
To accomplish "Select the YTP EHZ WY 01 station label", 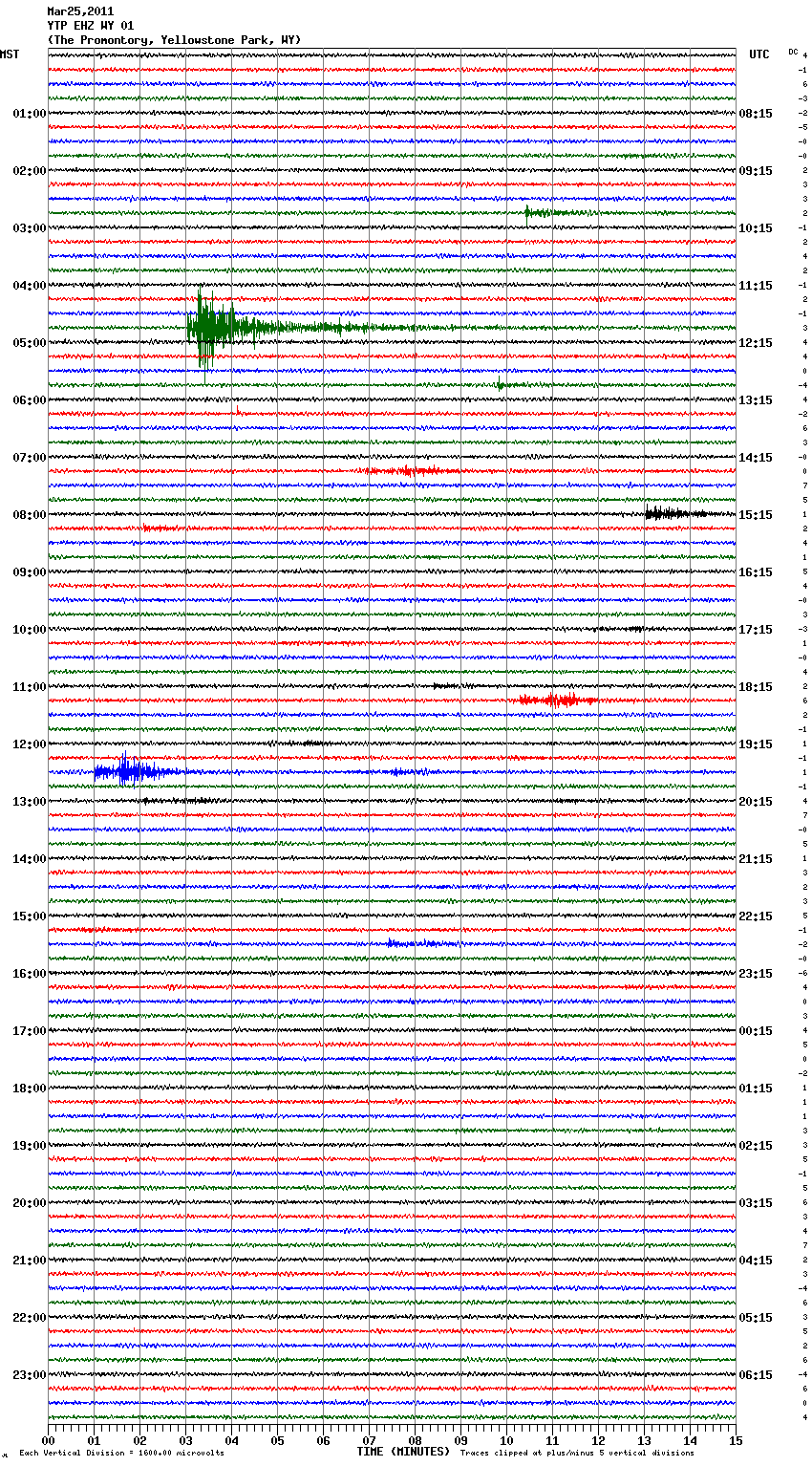I will coord(91,26).
